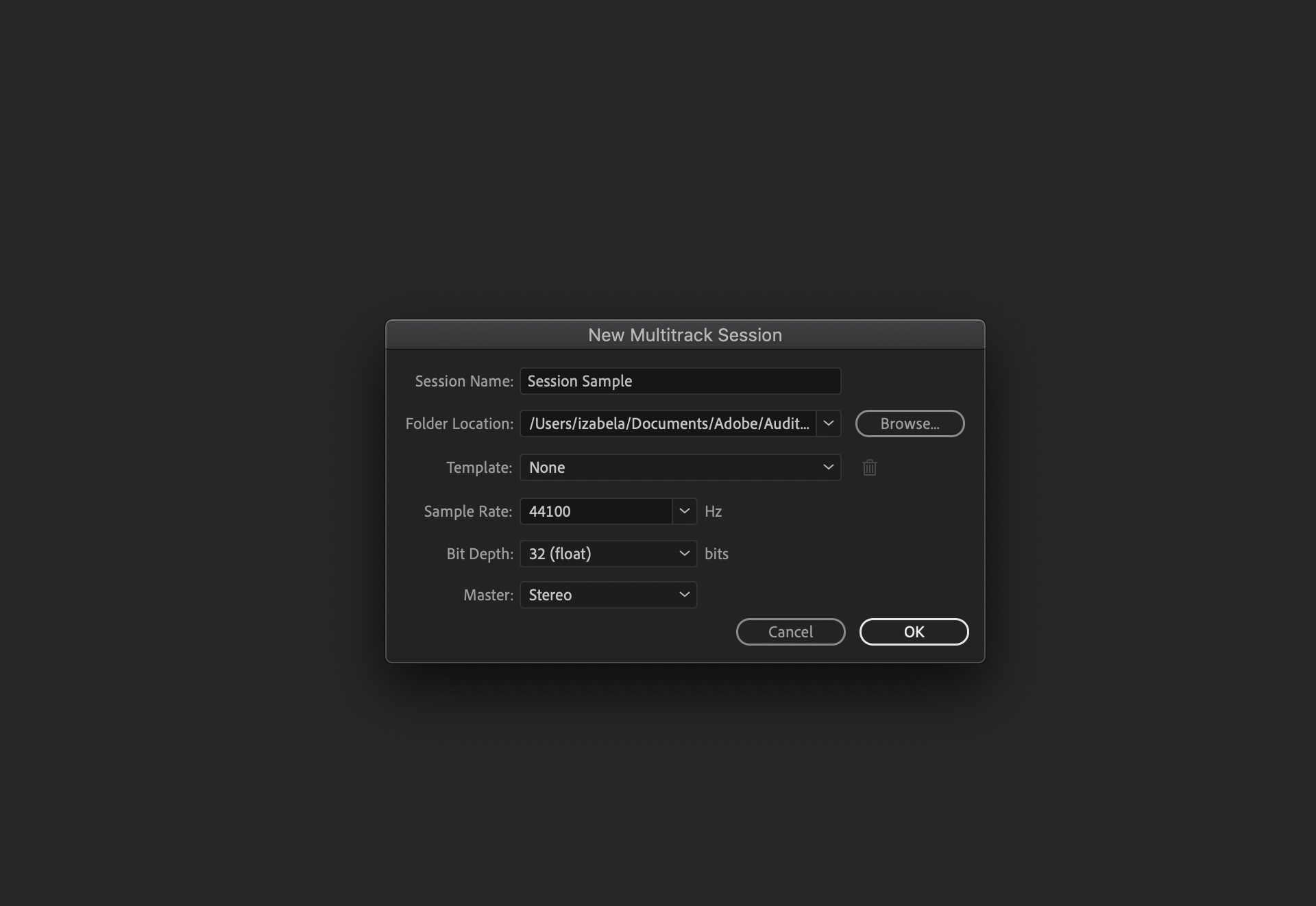Confirm the new session with OK
1316x906 pixels.
(x=914, y=632)
